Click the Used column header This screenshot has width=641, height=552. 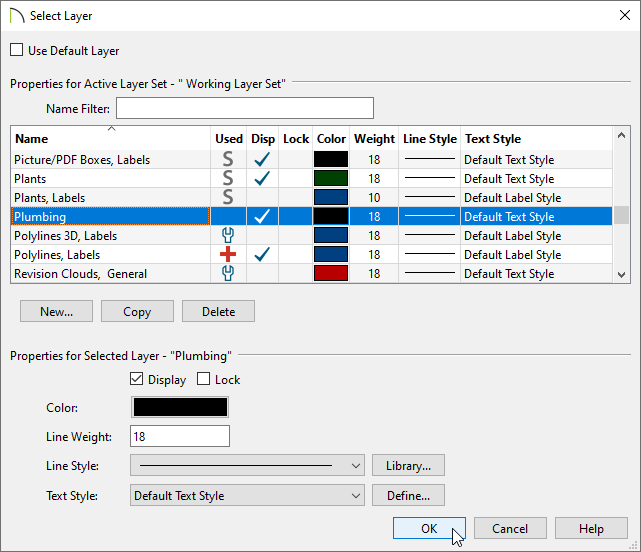pyautogui.click(x=229, y=139)
